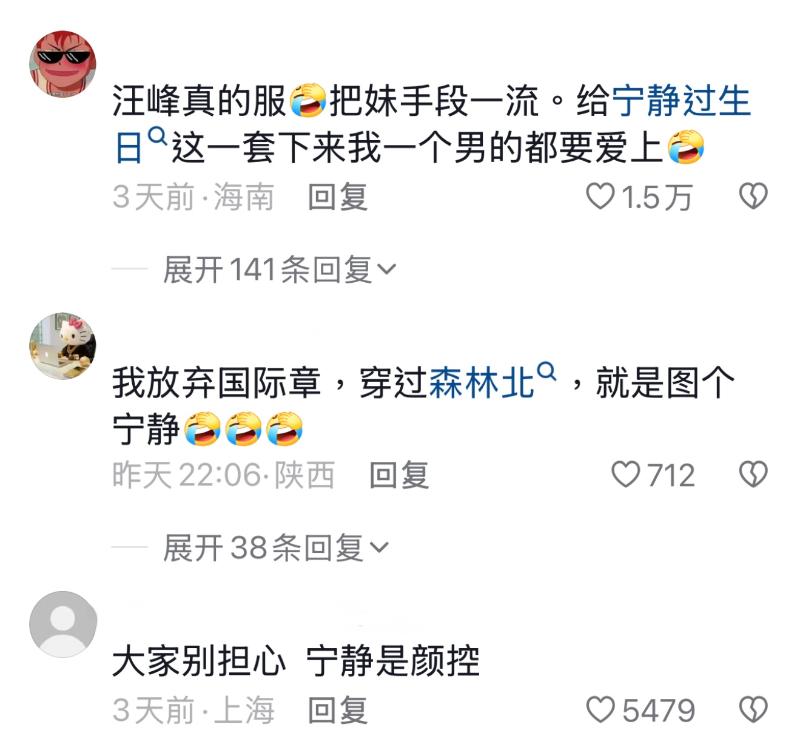Open the 宁静过生日 search link
The height and width of the screenshot is (744, 800).
pos(432,123)
